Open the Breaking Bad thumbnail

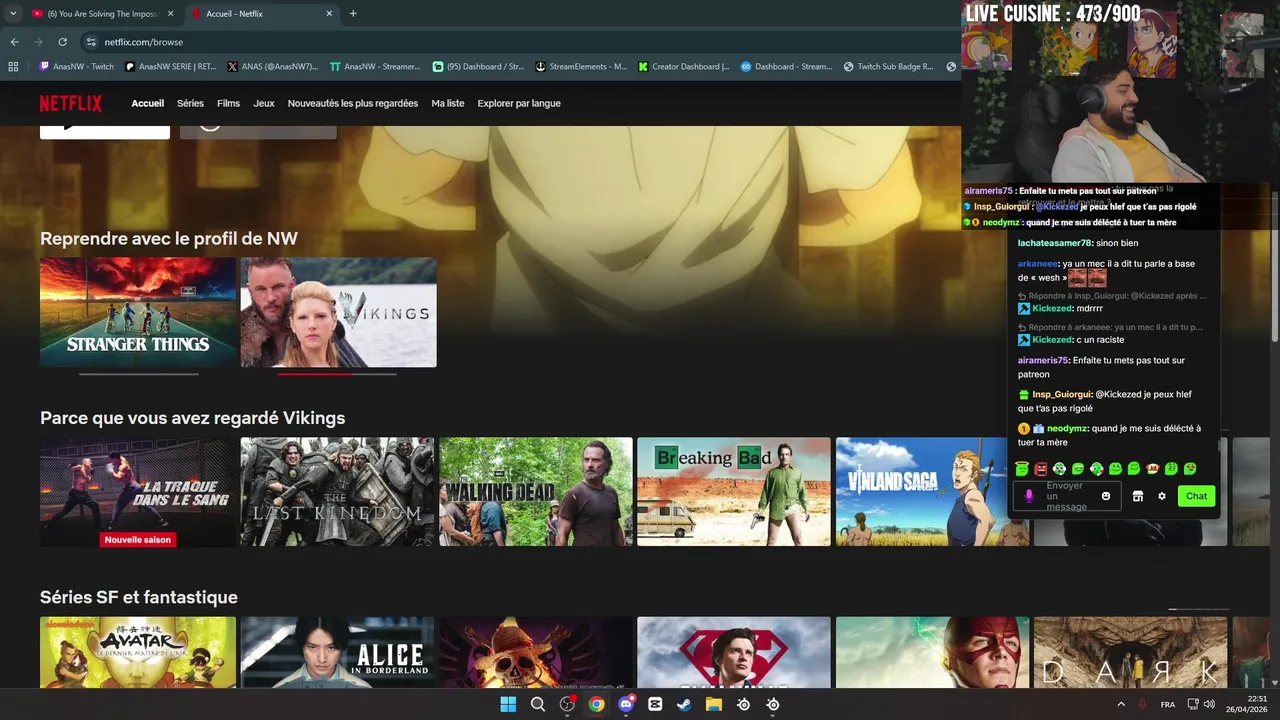[x=734, y=491]
